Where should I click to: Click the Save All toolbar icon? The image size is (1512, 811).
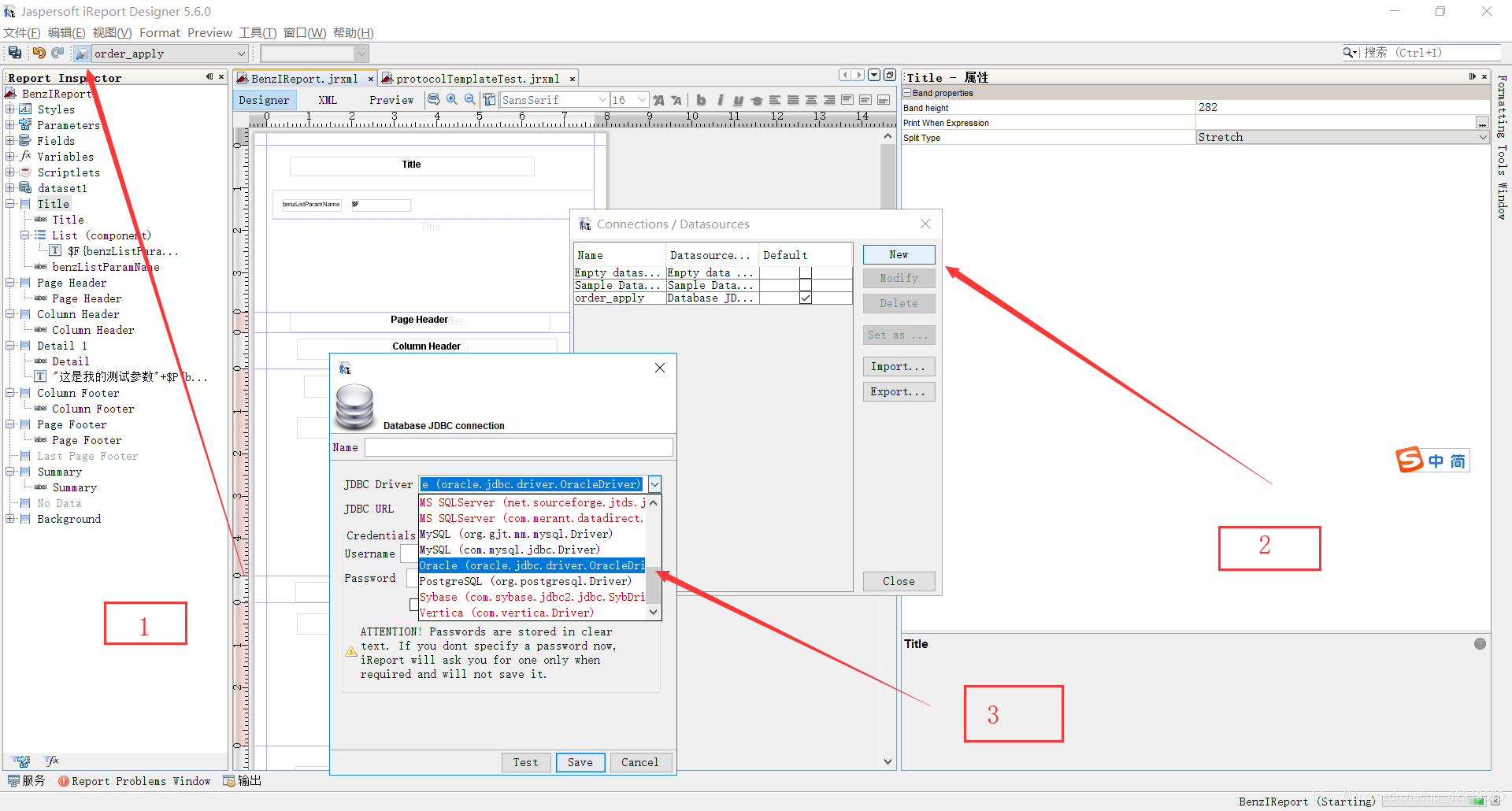(x=15, y=53)
